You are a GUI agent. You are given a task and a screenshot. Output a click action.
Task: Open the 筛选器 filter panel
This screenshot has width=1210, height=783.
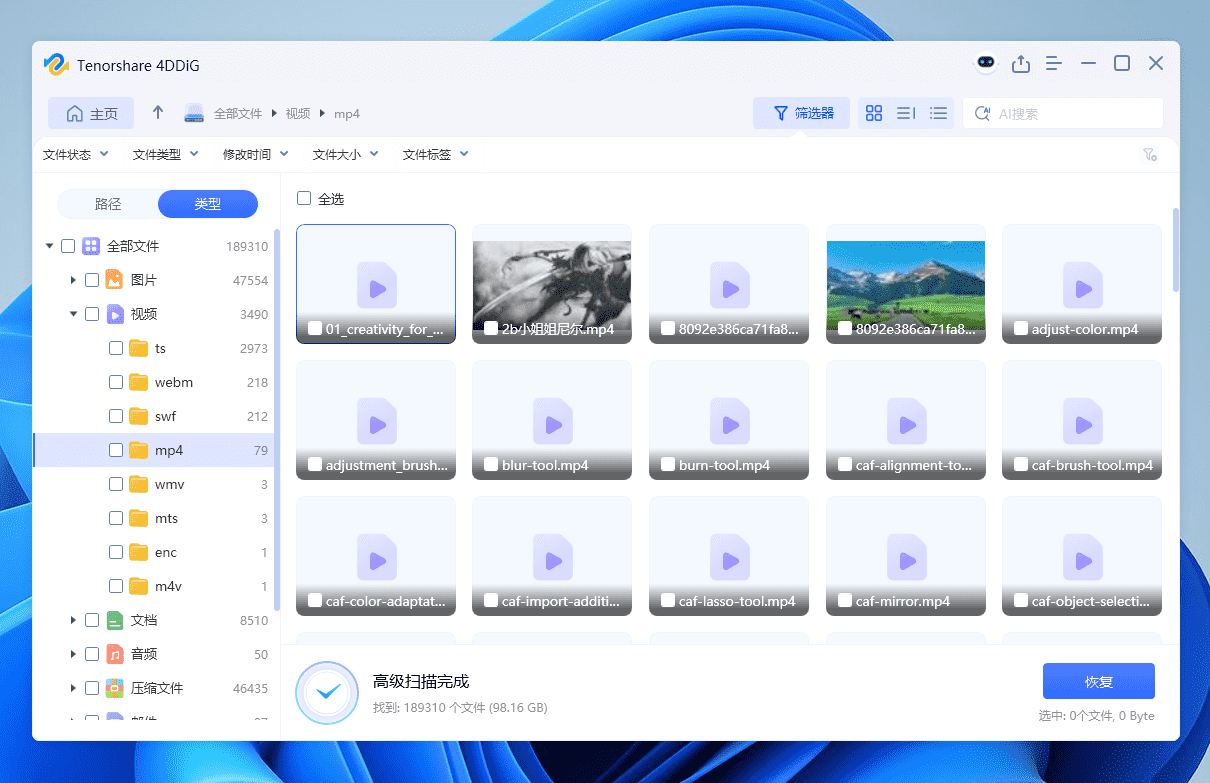click(801, 113)
